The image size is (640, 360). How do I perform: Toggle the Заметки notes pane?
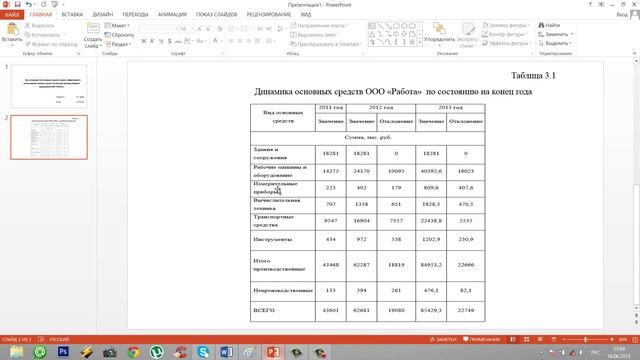pyautogui.click(x=443, y=340)
